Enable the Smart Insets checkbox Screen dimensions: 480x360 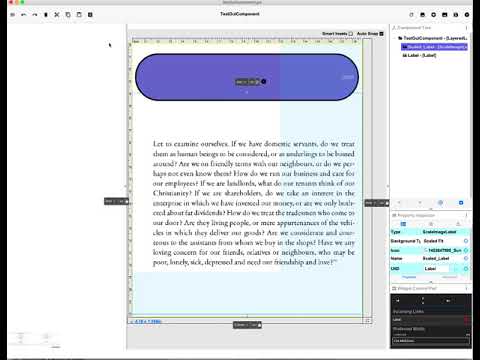pyautogui.click(x=351, y=34)
